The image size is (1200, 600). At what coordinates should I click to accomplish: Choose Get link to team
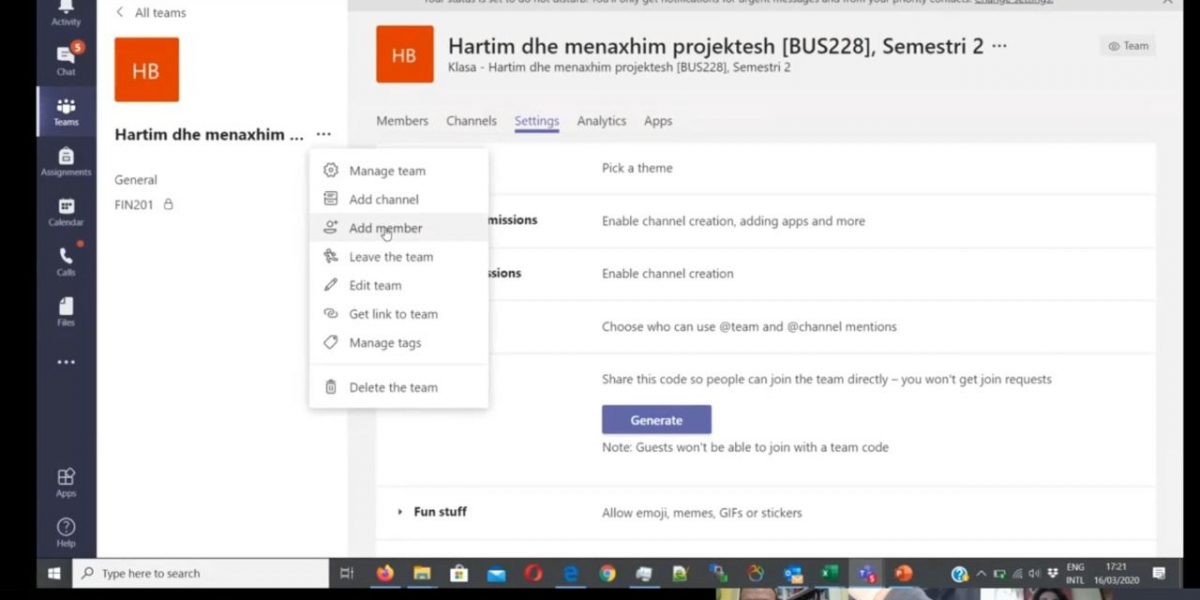(398, 314)
